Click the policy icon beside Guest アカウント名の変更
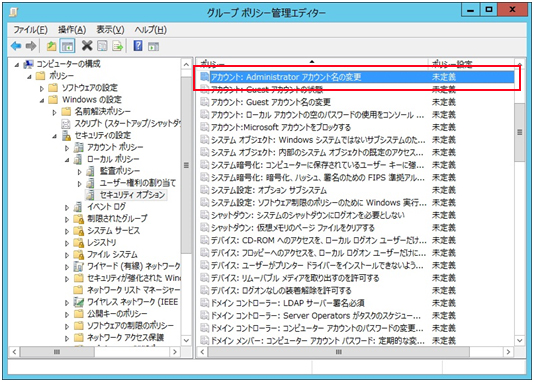The width and height of the screenshot is (534, 382). pos(204,102)
